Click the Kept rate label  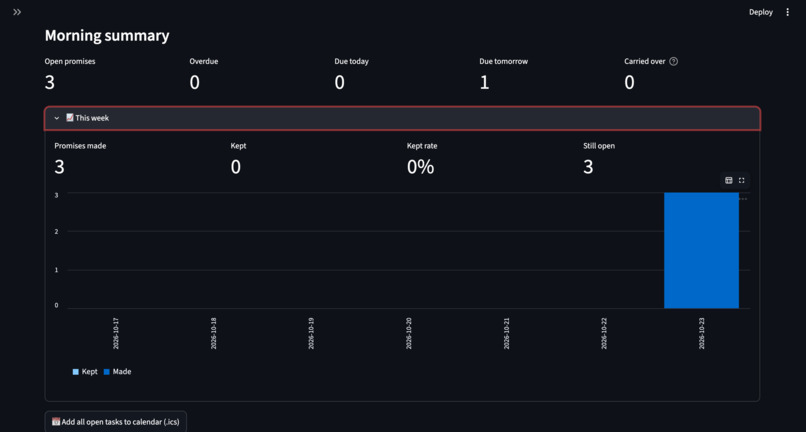(x=422, y=146)
